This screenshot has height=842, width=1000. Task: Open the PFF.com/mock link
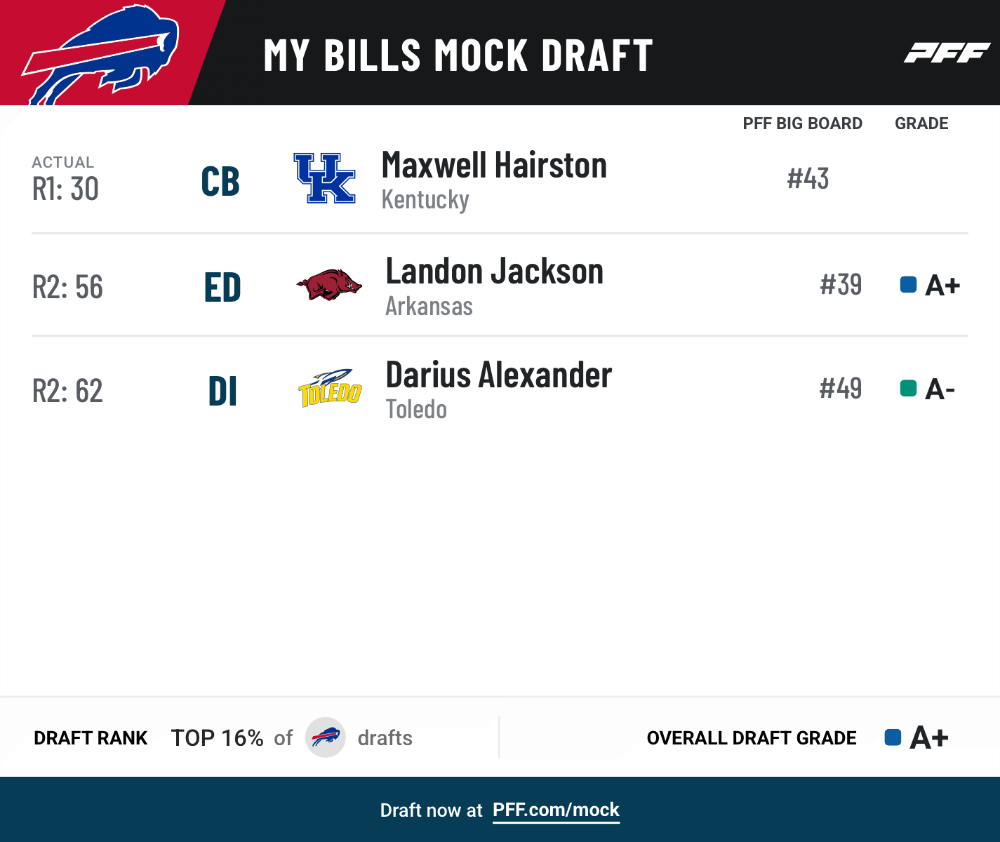[556, 810]
